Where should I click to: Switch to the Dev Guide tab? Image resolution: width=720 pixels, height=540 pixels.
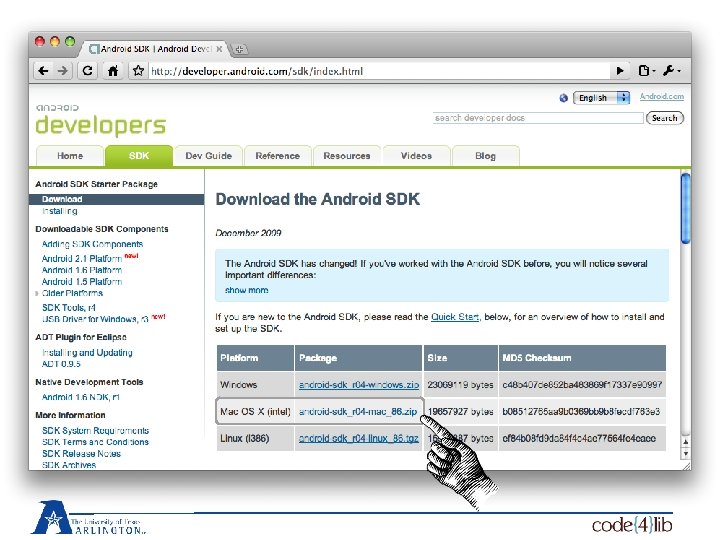click(208, 156)
